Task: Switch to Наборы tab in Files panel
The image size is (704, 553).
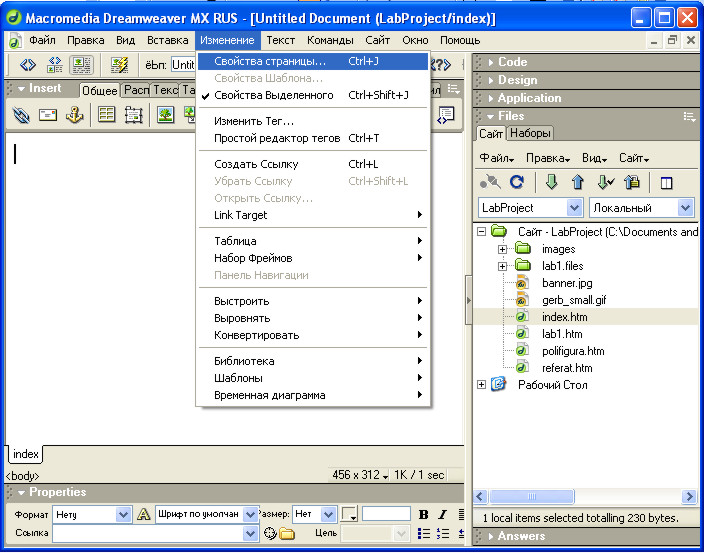Action: [530, 133]
